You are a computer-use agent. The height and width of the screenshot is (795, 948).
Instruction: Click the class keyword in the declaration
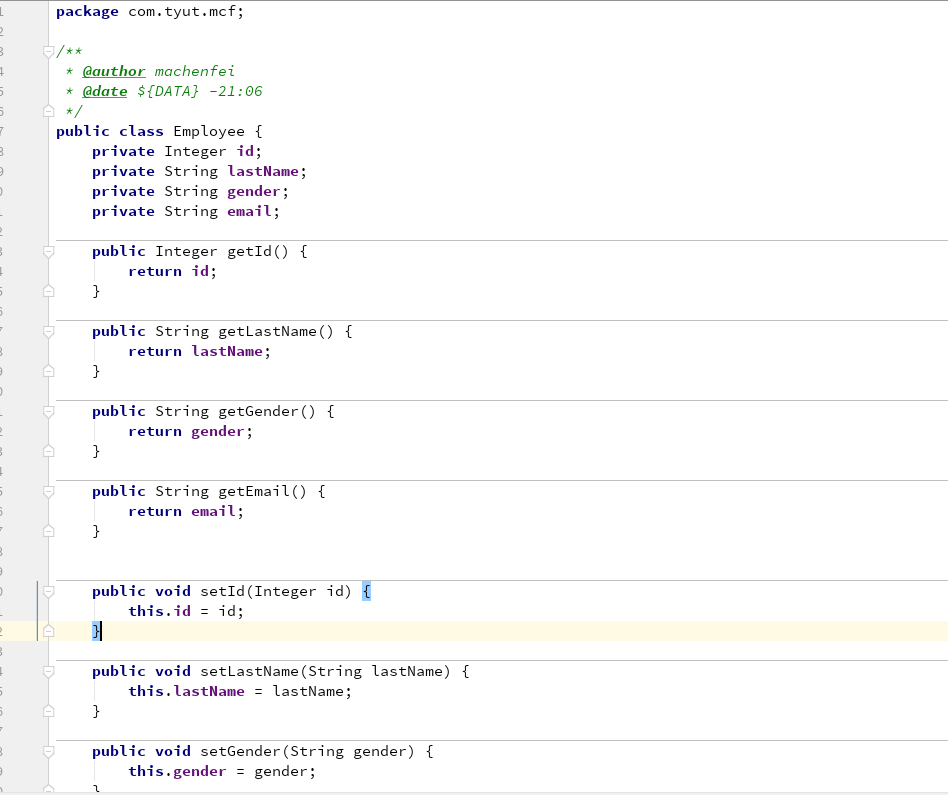tap(141, 131)
